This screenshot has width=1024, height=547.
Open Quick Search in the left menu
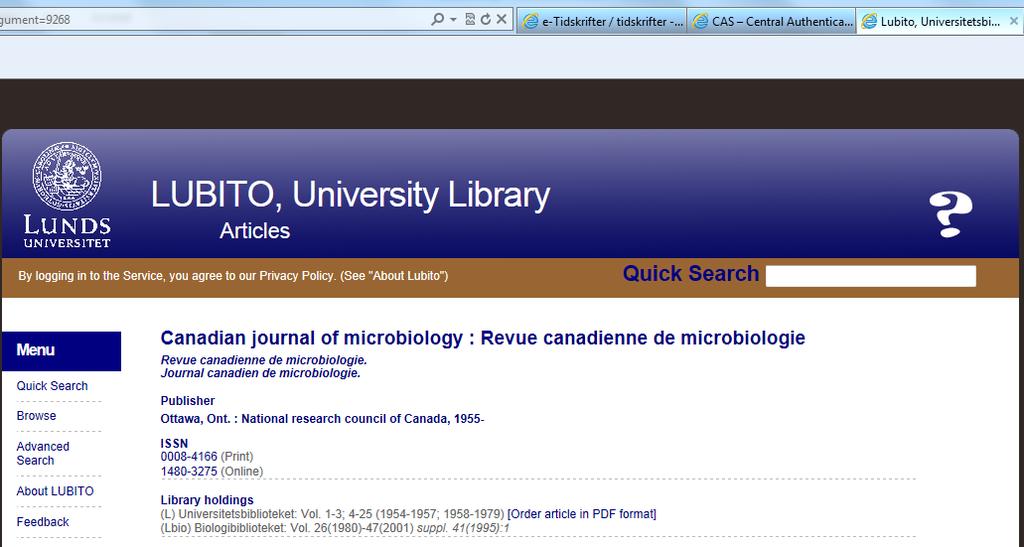click(x=52, y=386)
